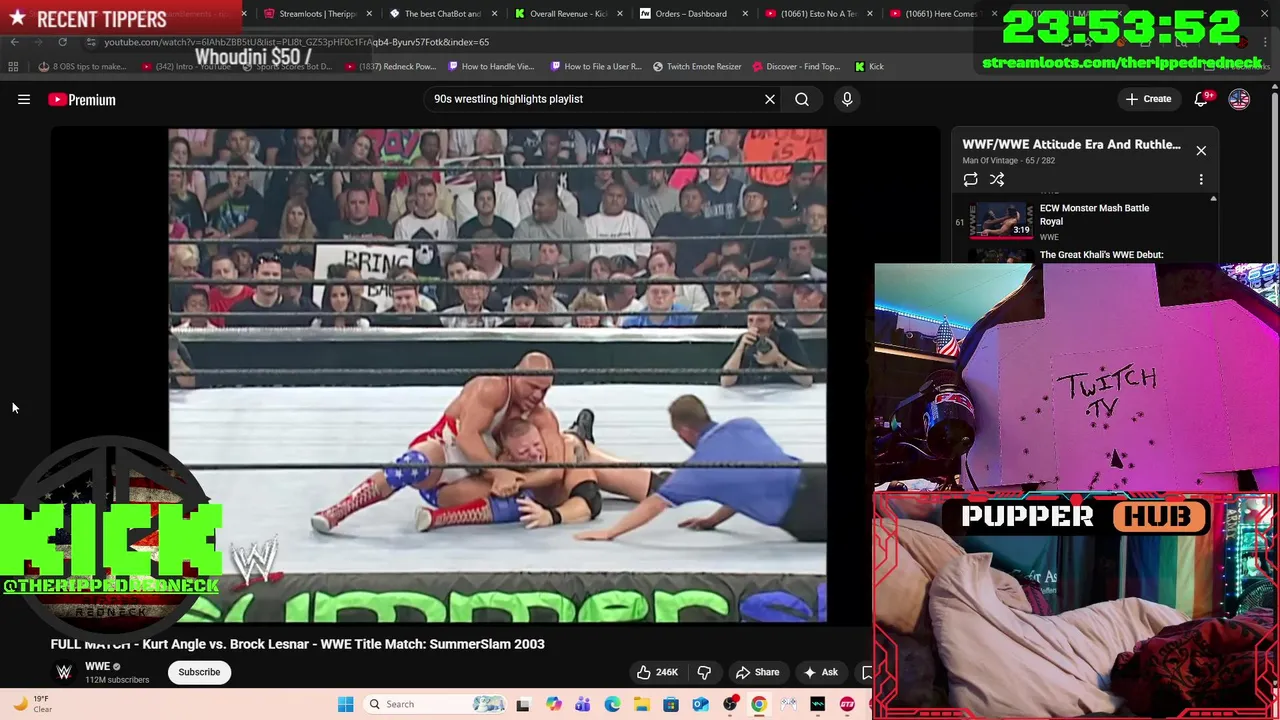Launch Microsoft Edge from taskbar
The height and width of the screenshot is (720, 1280).
coord(612,704)
